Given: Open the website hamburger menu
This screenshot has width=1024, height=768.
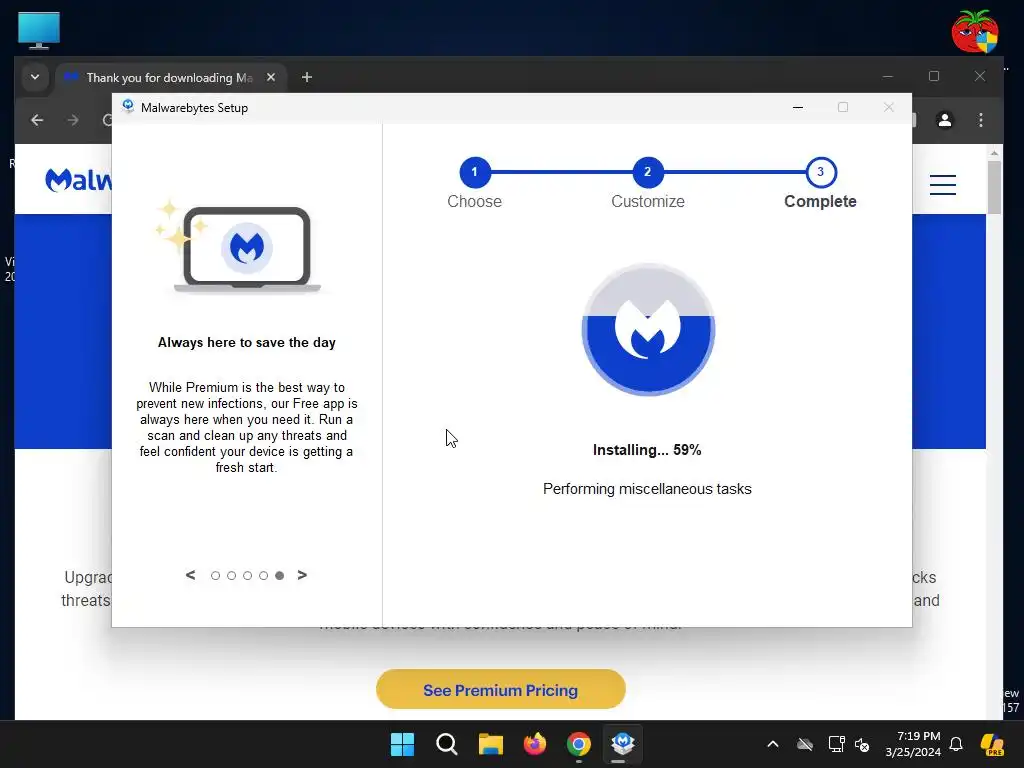Looking at the screenshot, I should 942,185.
